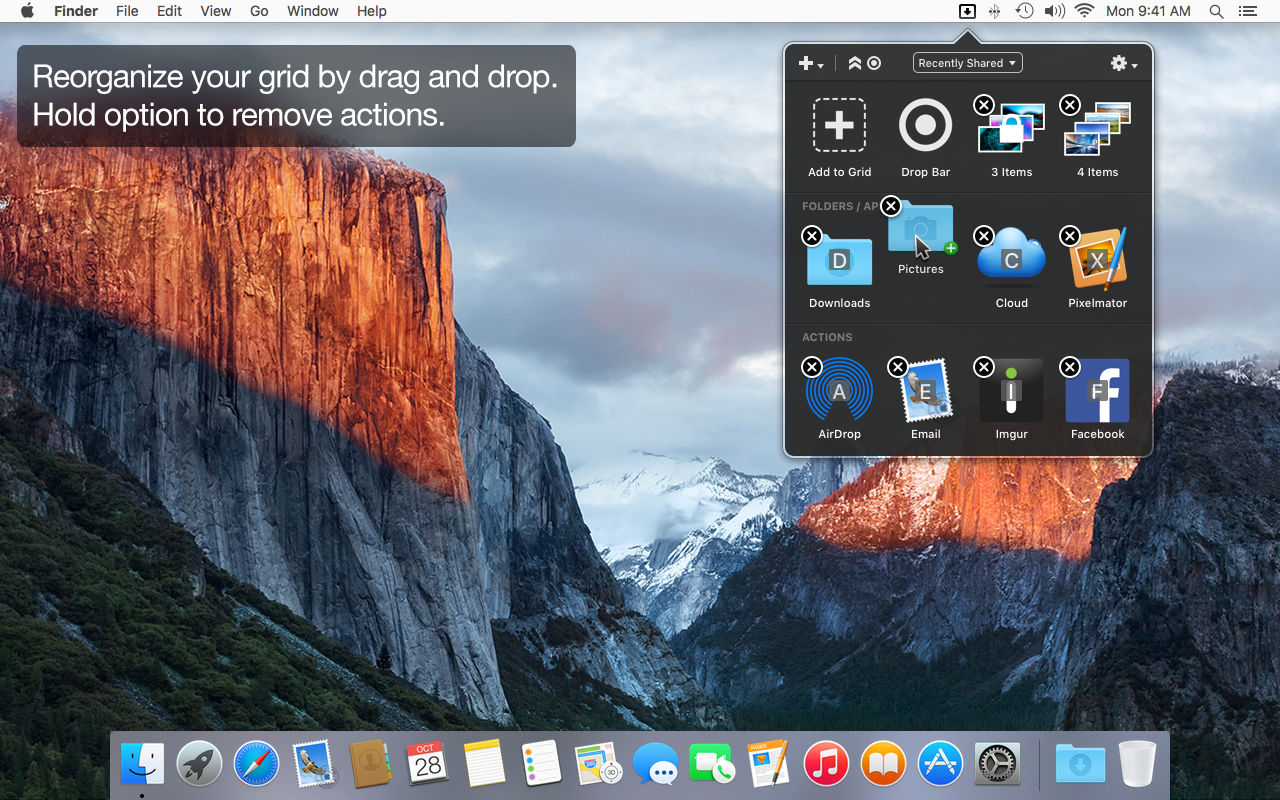Expand the gear settings menu
Screen dimensions: 1280x800
pyautogui.click(x=1124, y=63)
